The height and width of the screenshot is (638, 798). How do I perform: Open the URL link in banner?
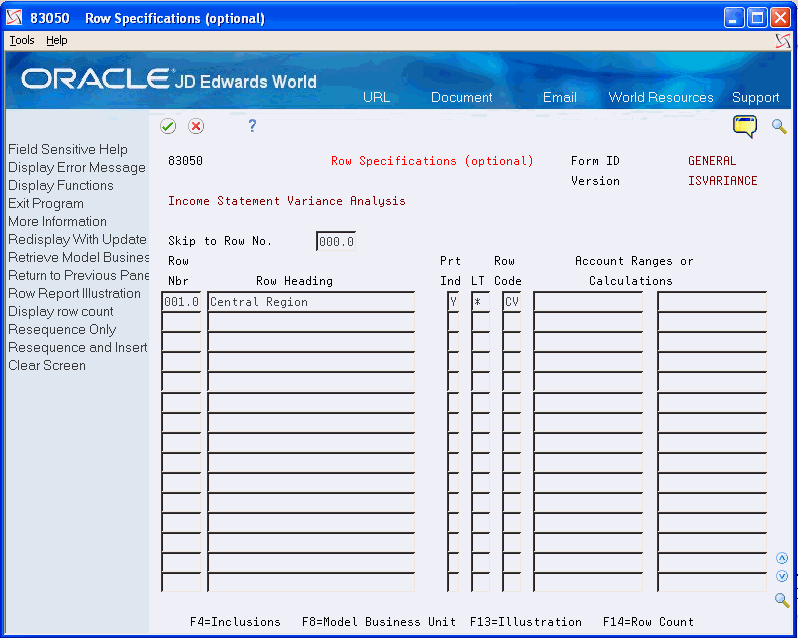377,97
